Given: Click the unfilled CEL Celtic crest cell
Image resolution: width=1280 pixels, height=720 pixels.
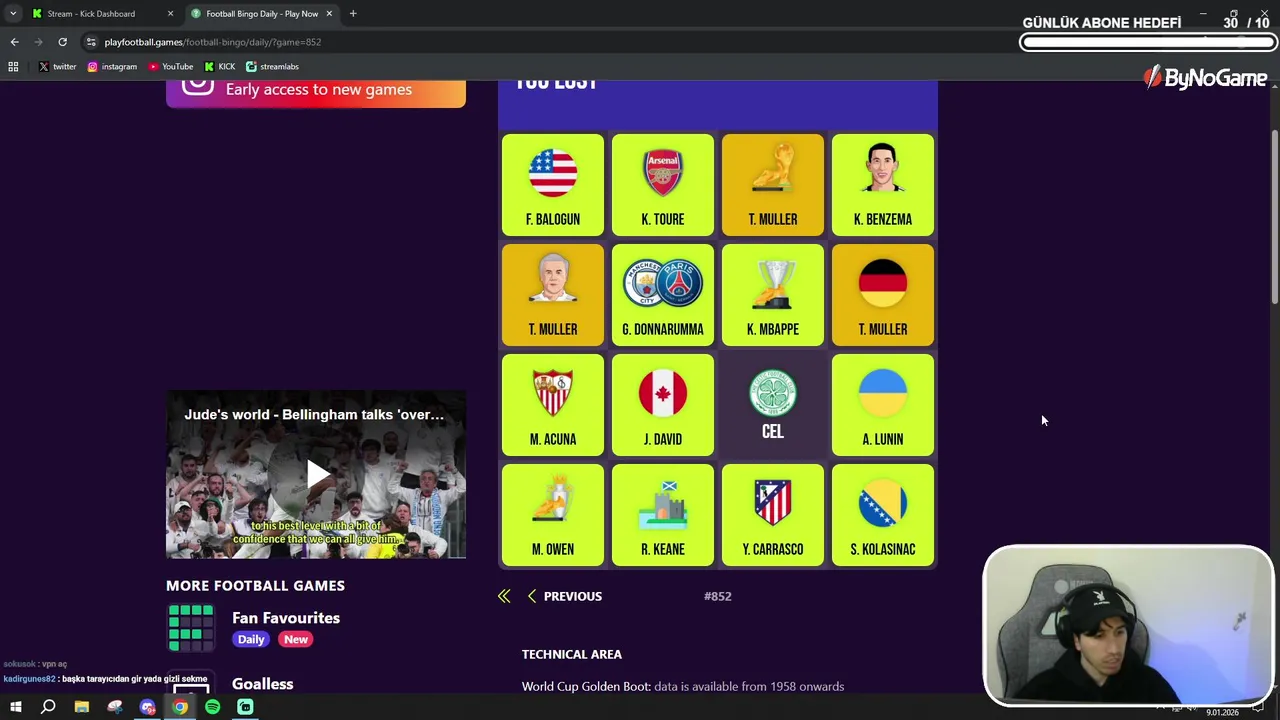Looking at the screenshot, I should tap(773, 405).
